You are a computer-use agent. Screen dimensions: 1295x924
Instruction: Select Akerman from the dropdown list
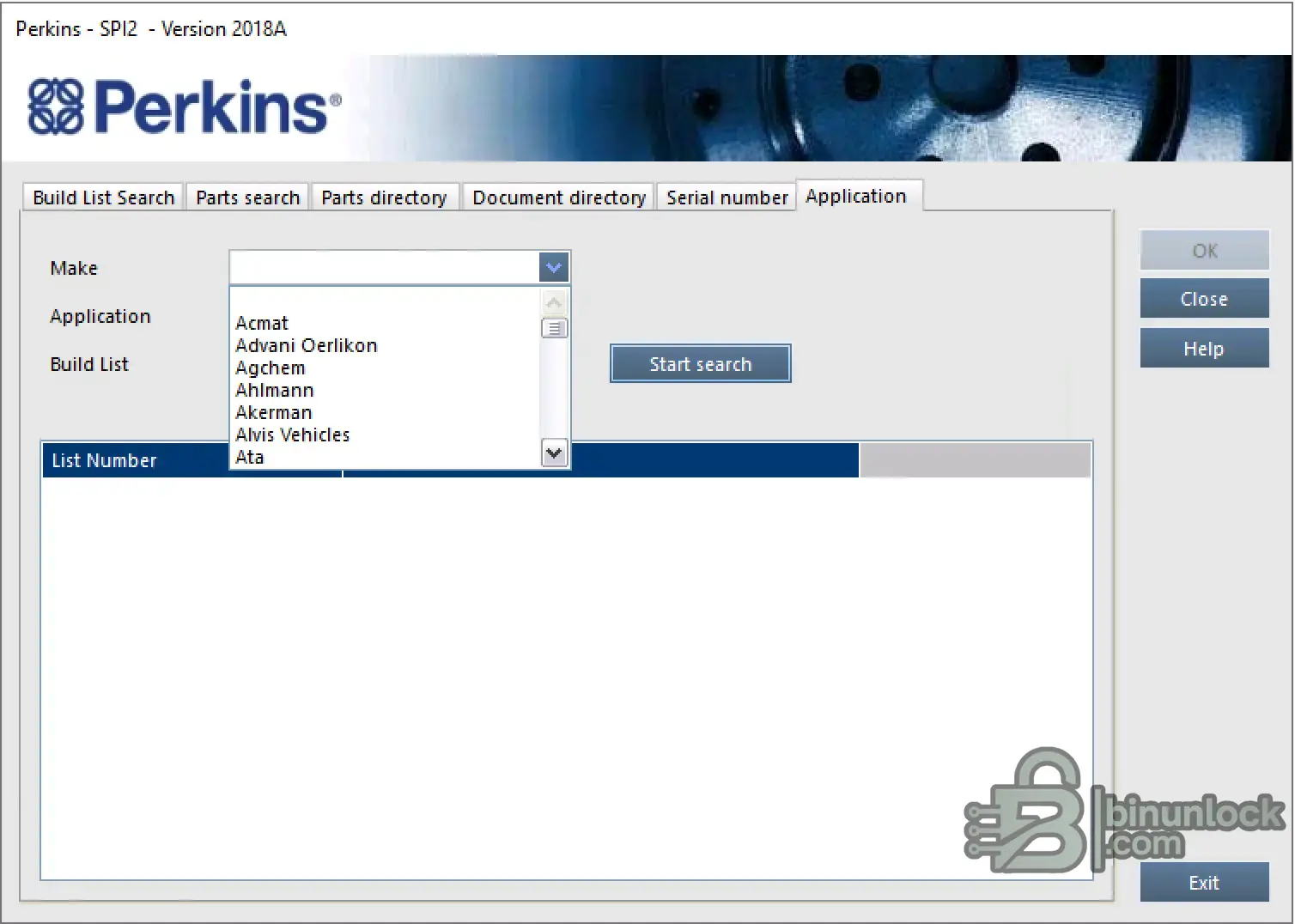tap(386, 412)
